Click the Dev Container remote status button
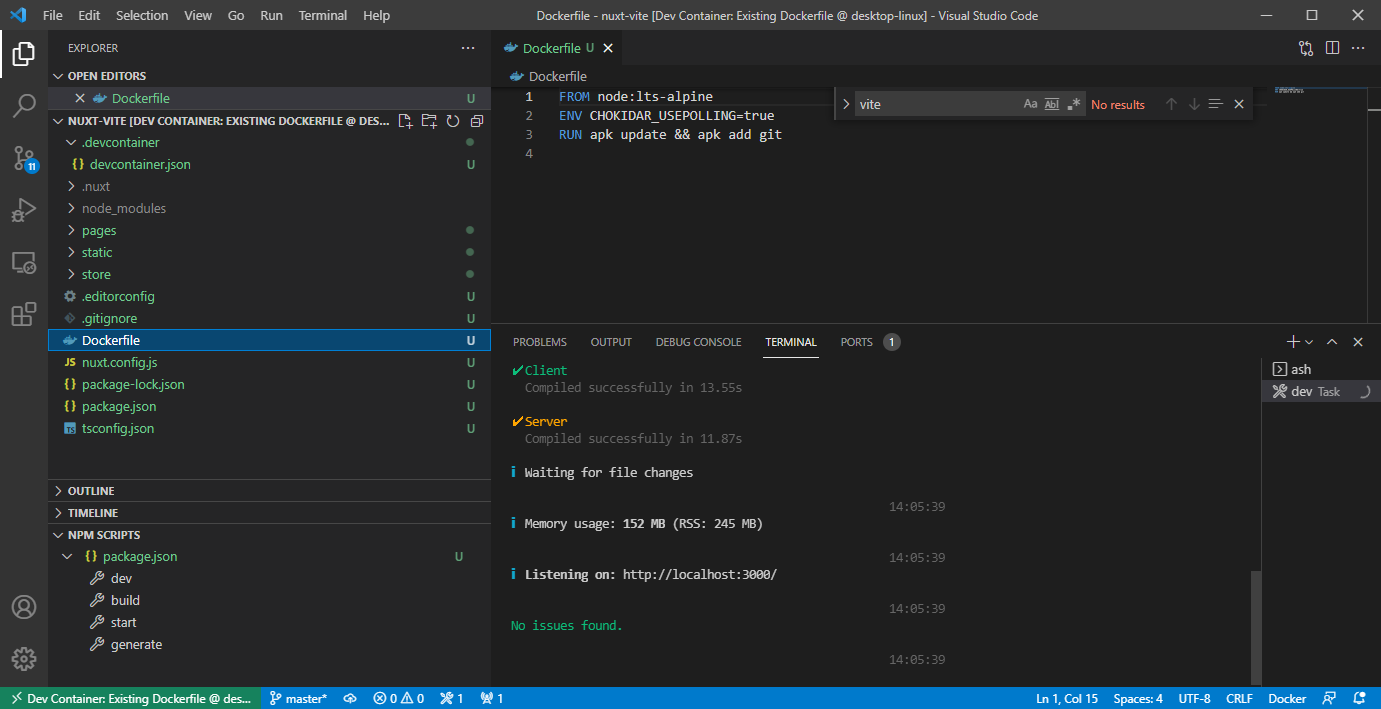 click(x=131, y=698)
